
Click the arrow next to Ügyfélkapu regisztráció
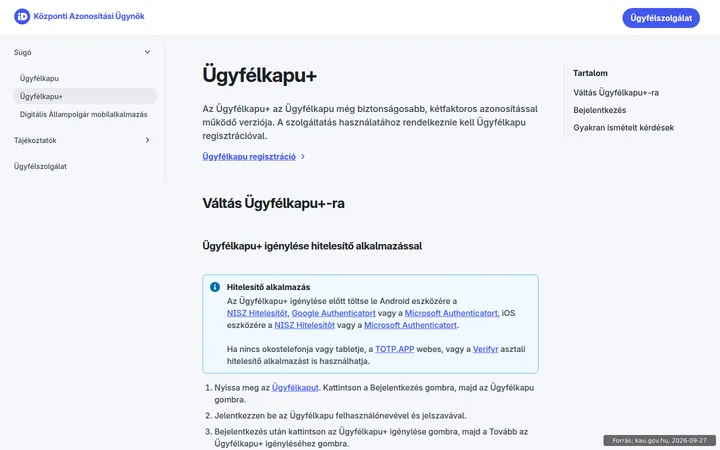click(303, 157)
